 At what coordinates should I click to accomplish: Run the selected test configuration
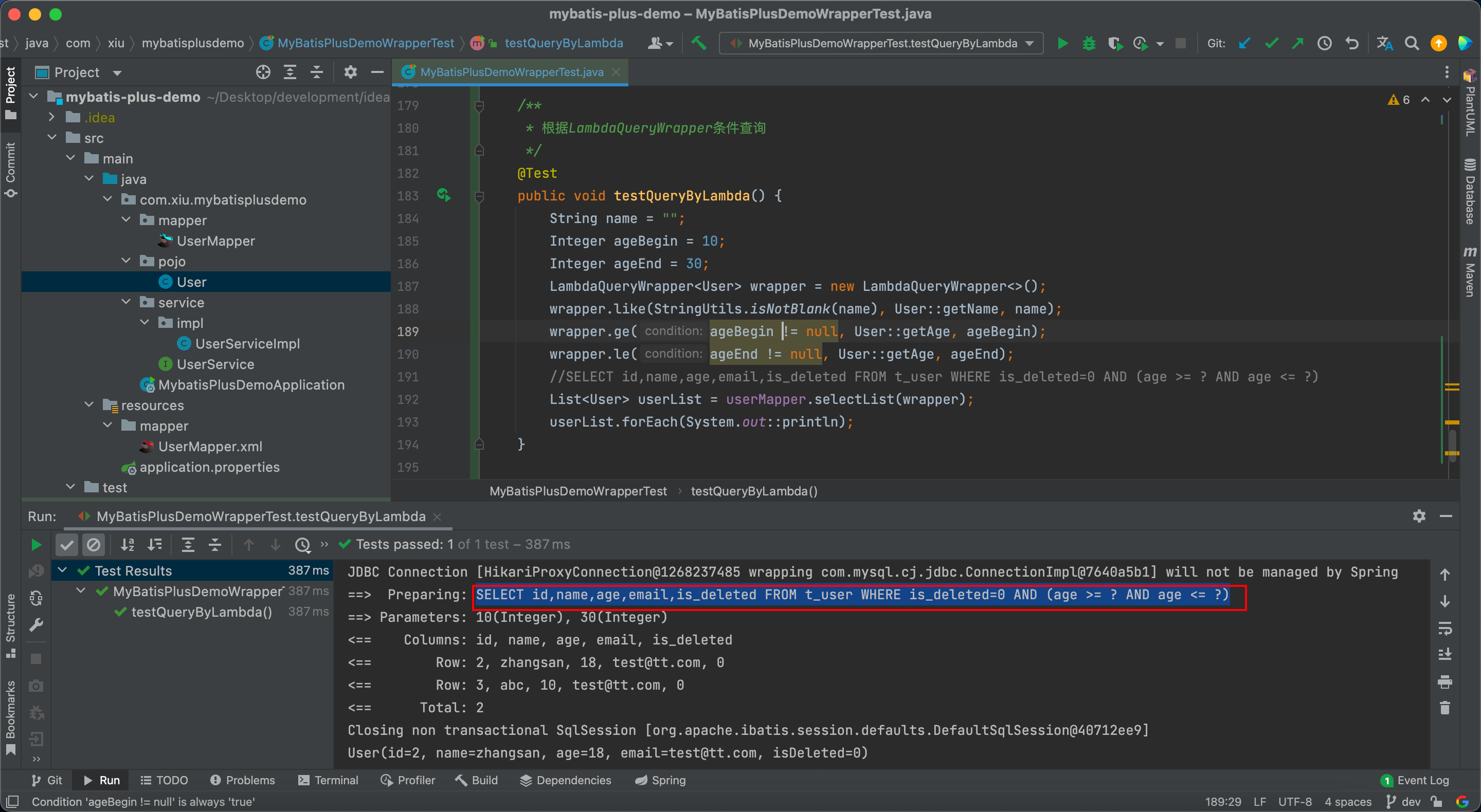(1062, 43)
